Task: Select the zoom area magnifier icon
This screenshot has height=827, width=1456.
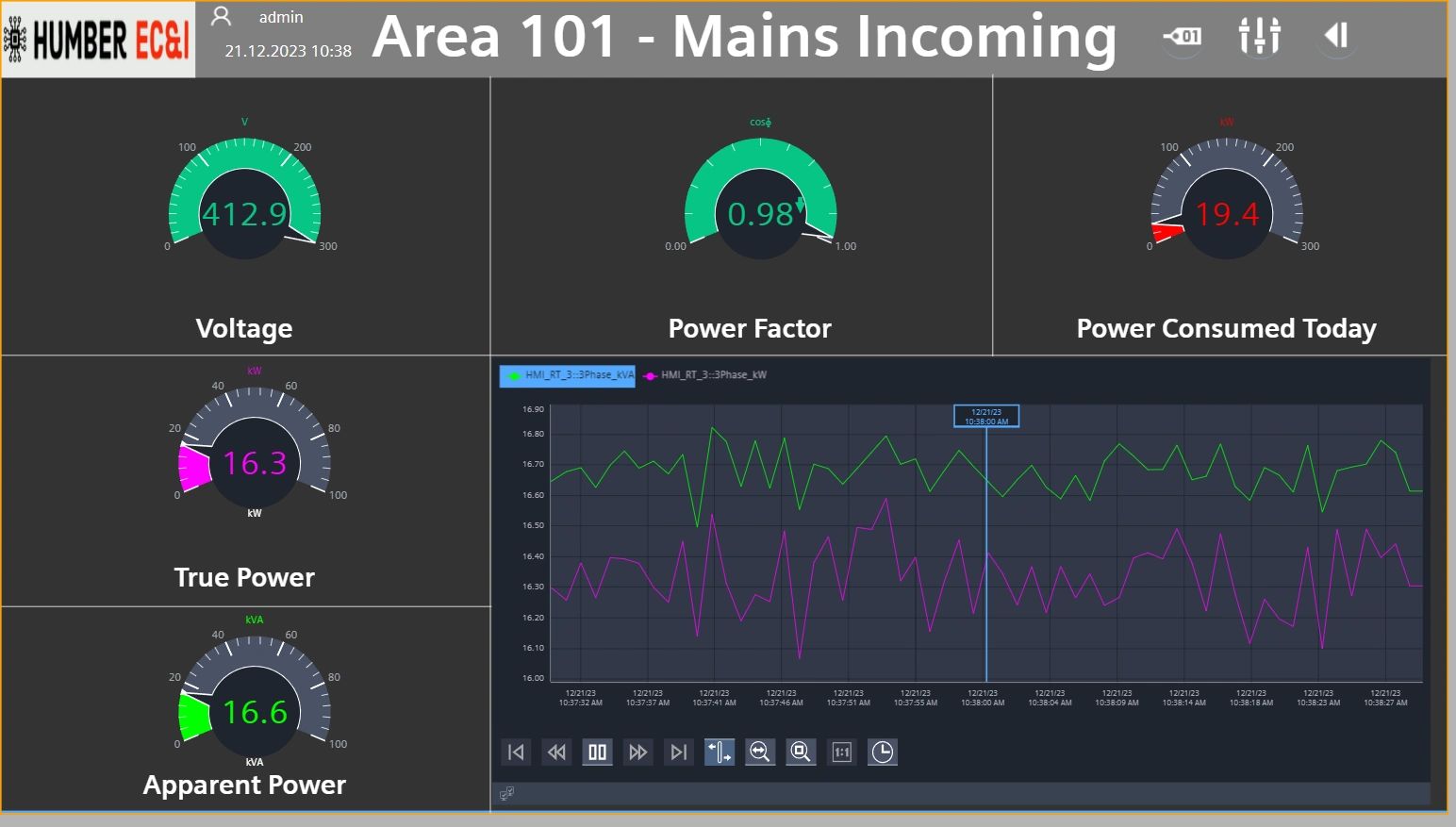Action: pos(801,752)
